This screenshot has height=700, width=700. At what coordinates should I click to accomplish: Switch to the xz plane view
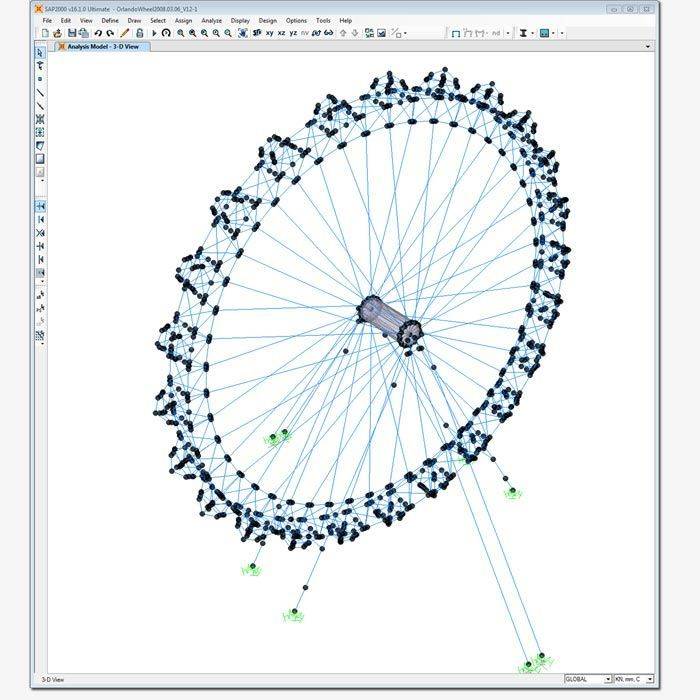(x=282, y=33)
